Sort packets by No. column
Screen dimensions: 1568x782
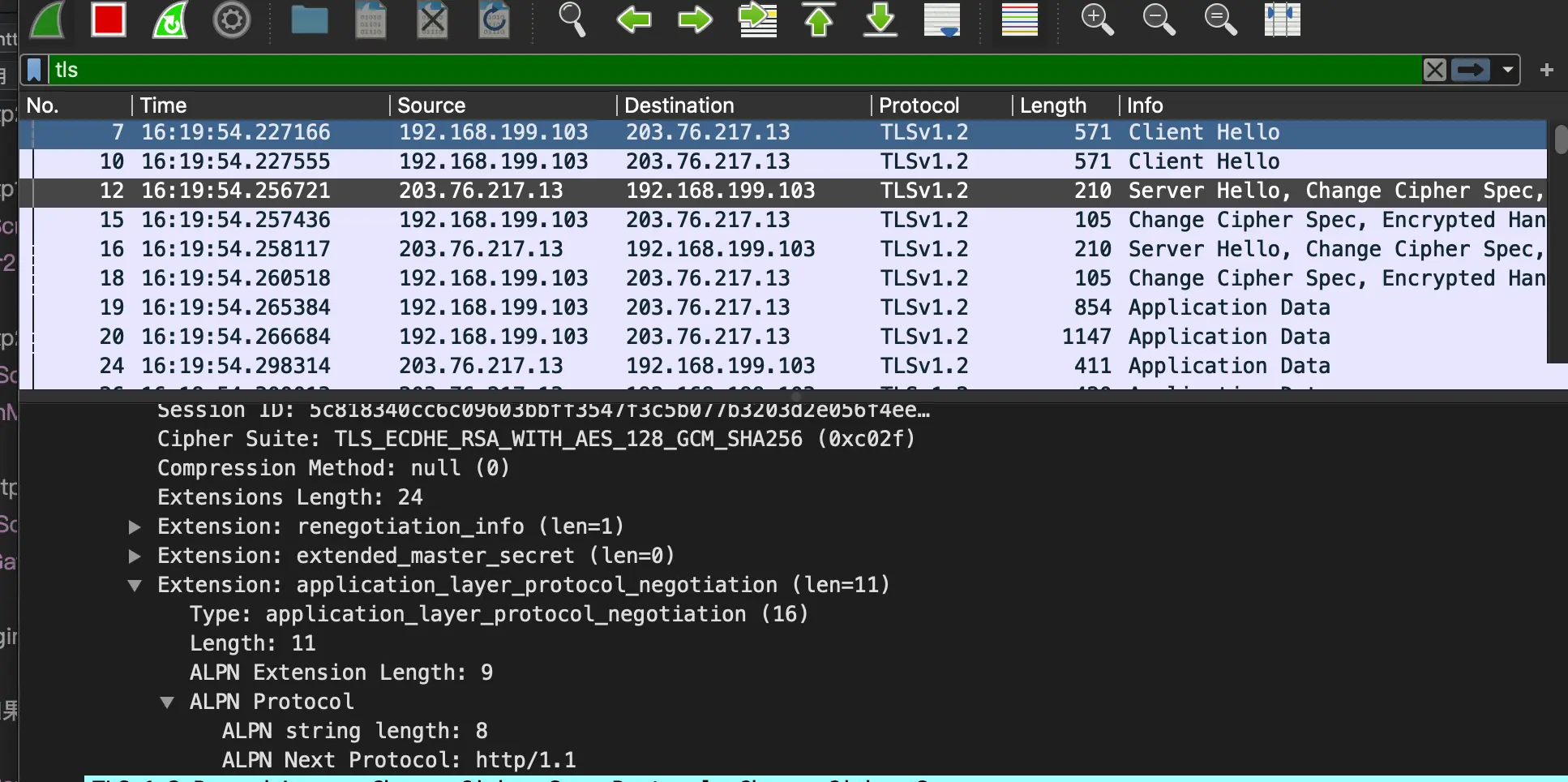click(75, 105)
